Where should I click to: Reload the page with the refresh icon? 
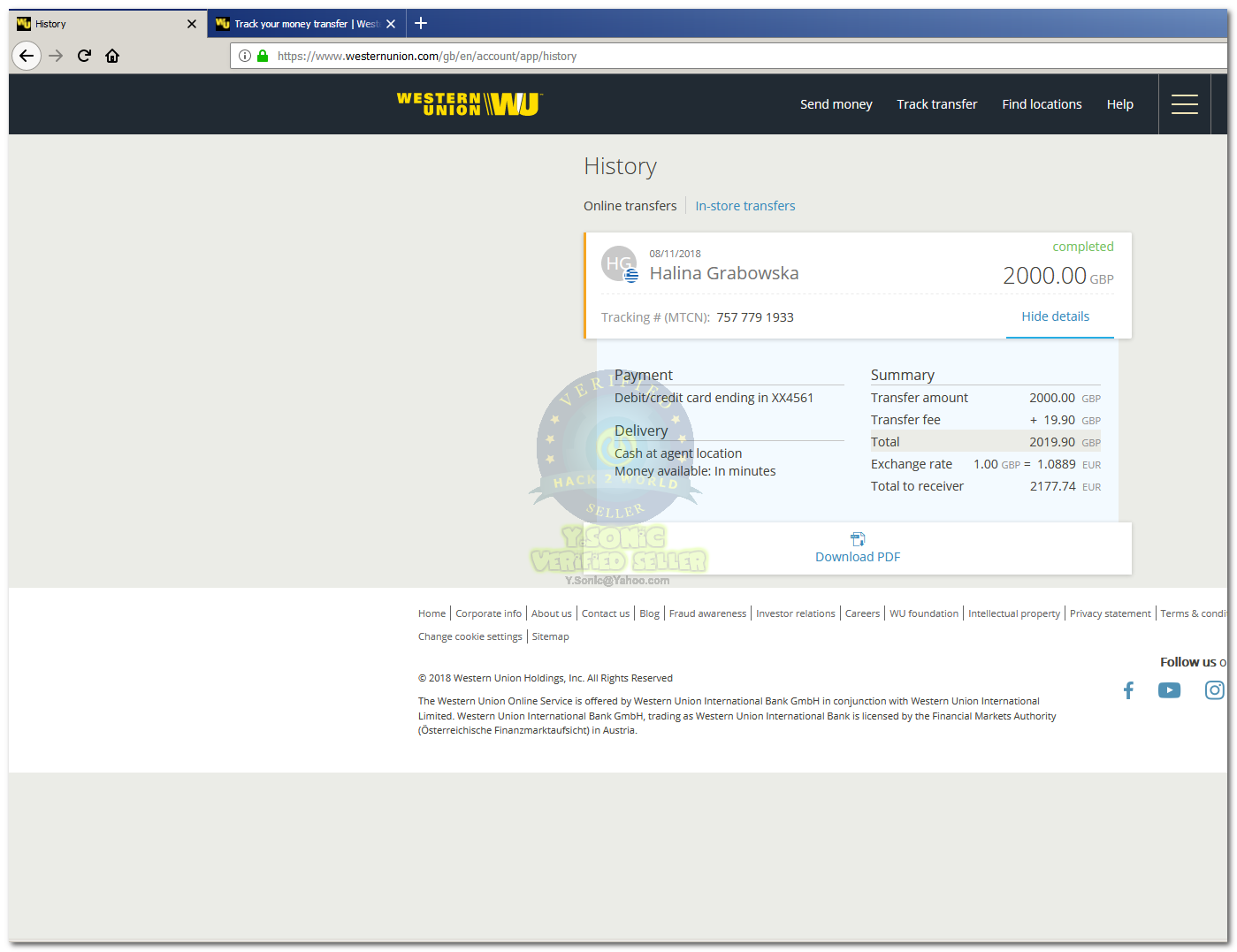coord(84,56)
